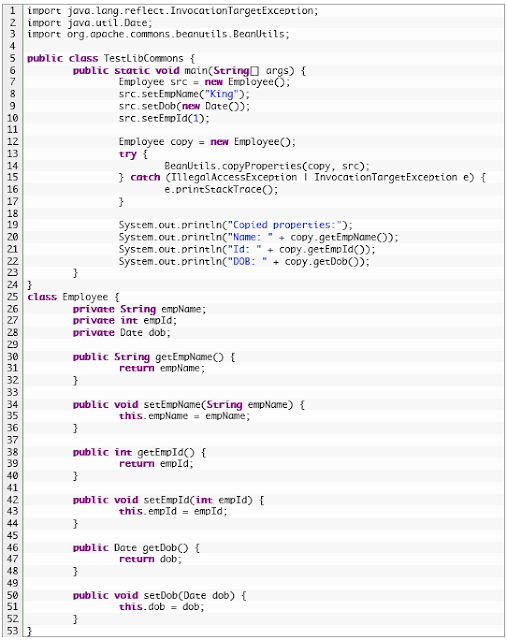The width and height of the screenshot is (507, 640).
Task: Click the src.setDob(new Date()) line
Action: [x=184, y=106]
